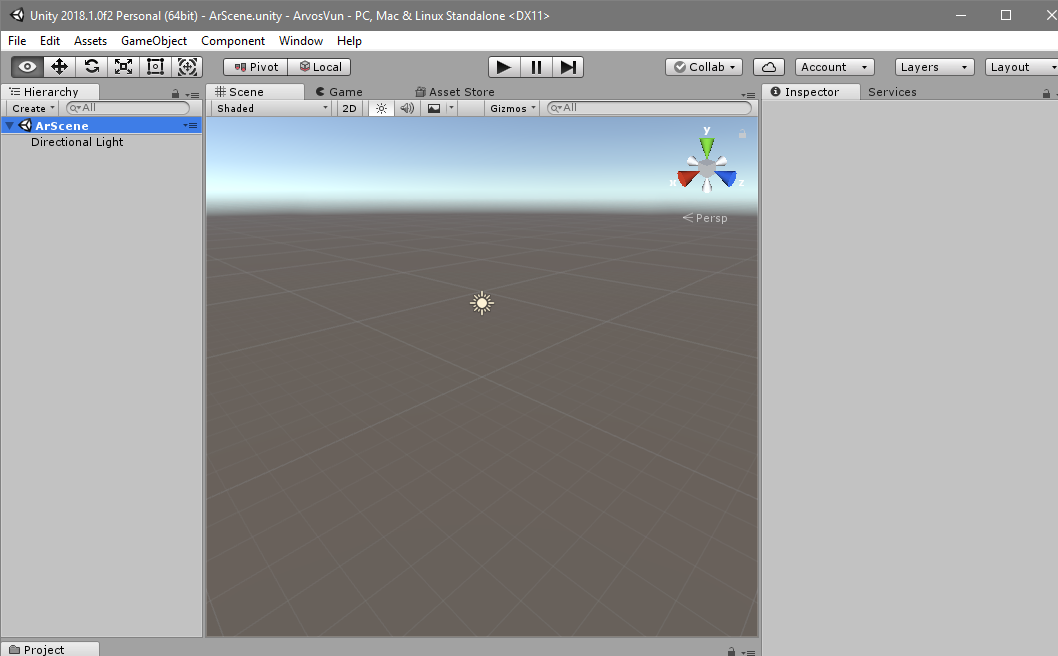
Task: Select the Rotate tool
Action: click(x=92, y=66)
